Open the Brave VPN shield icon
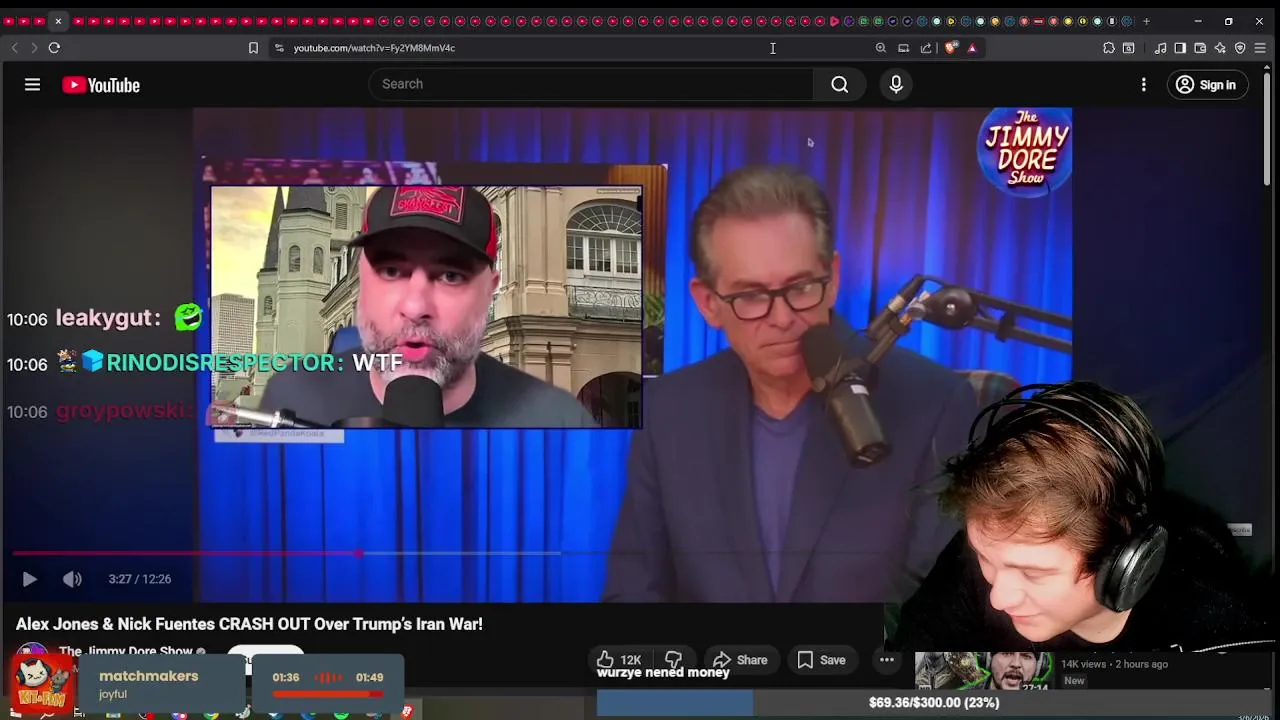 (1240, 48)
